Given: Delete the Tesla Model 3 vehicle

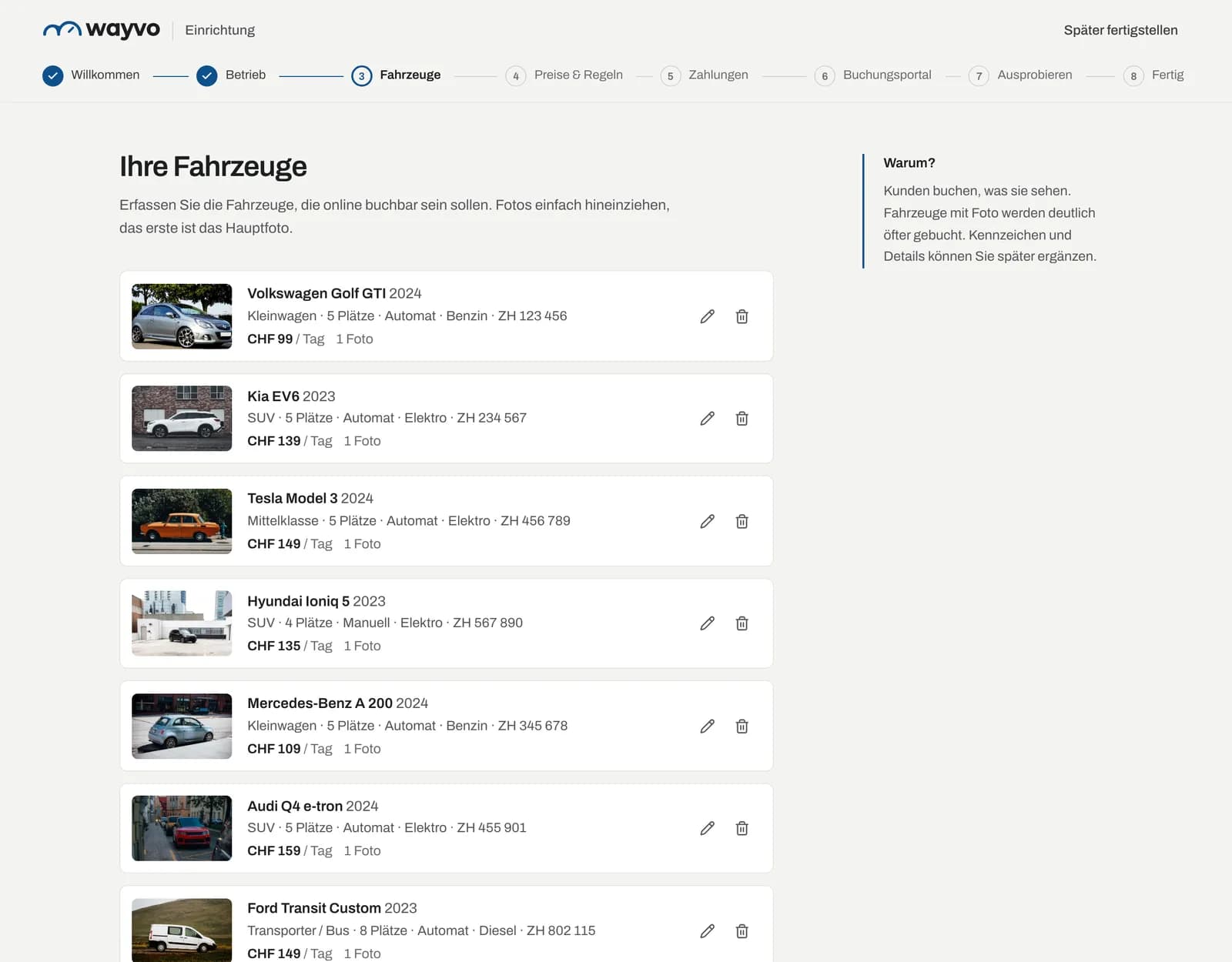Looking at the screenshot, I should click(x=742, y=521).
